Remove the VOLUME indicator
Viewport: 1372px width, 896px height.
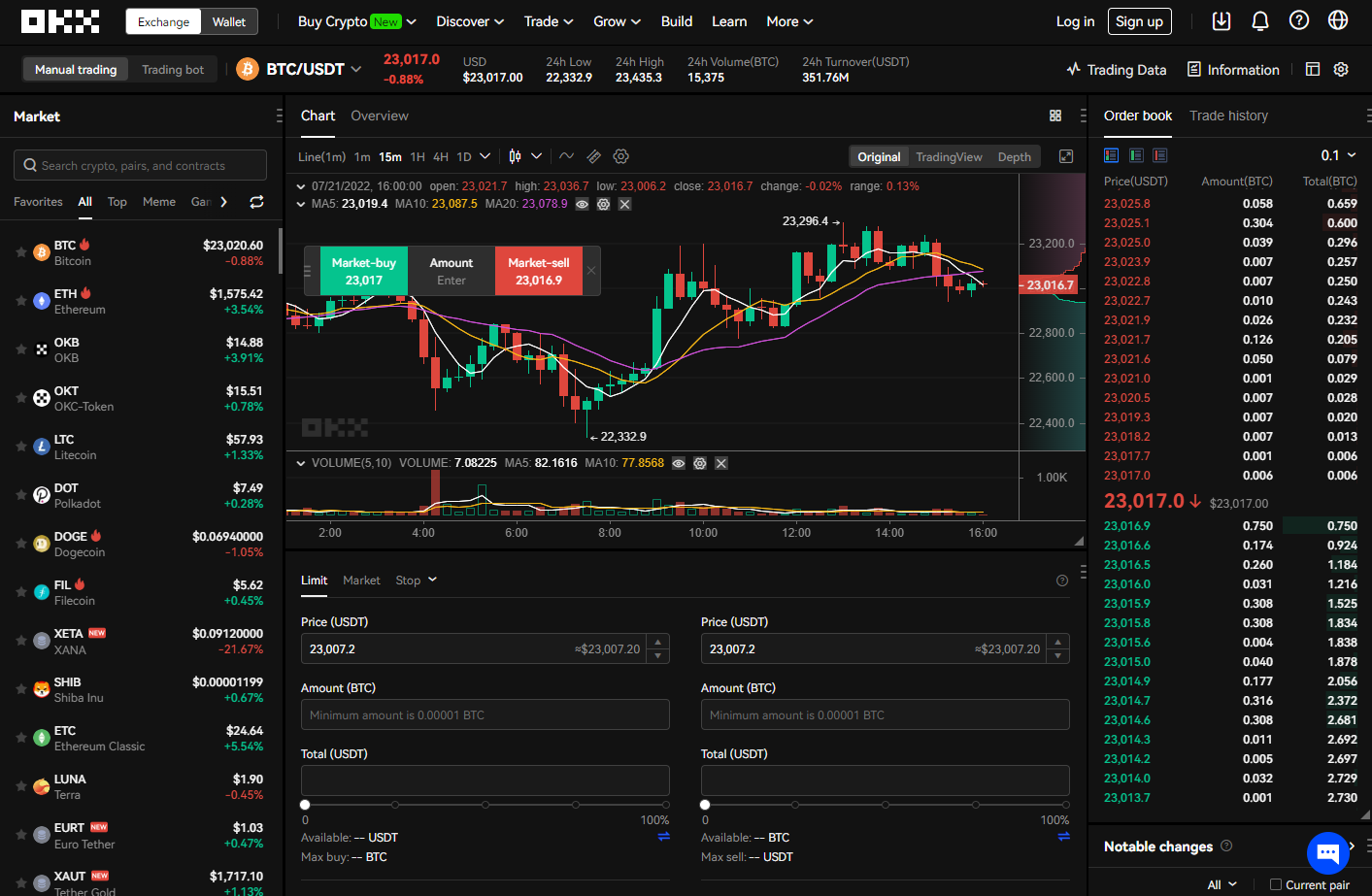(x=721, y=463)
